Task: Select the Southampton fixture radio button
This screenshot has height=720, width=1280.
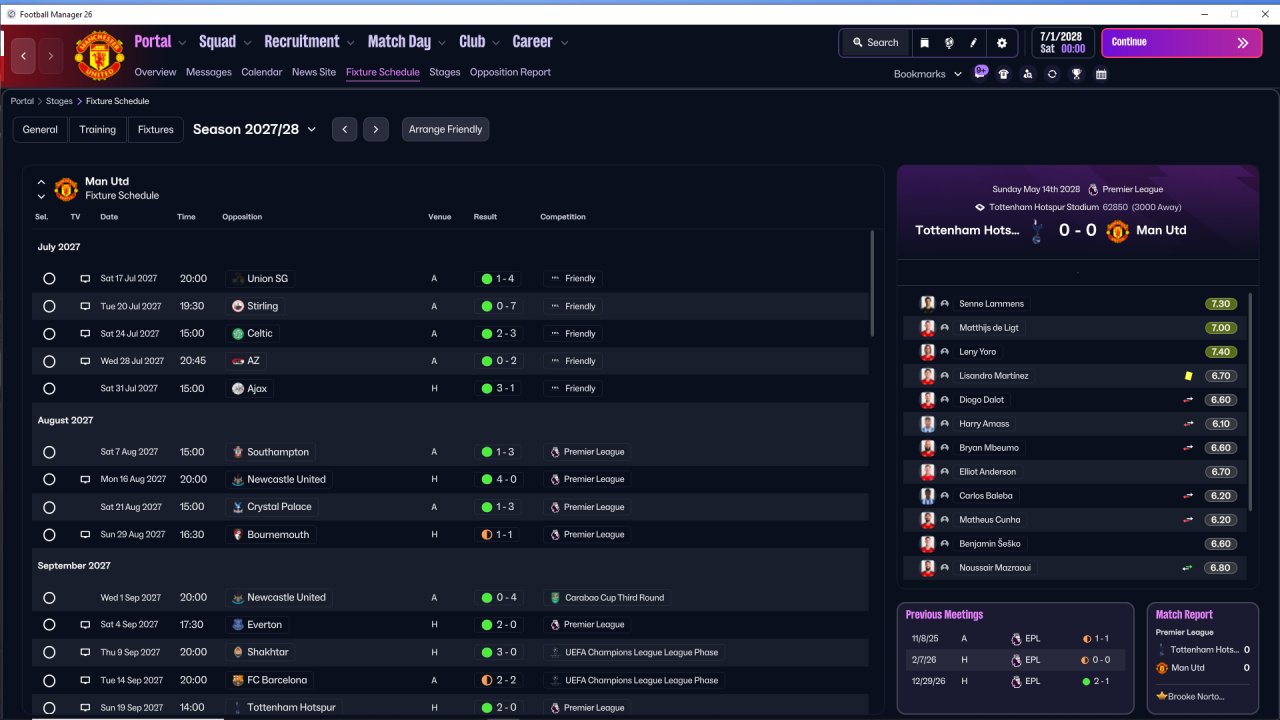Action: [x=49, y=452]
